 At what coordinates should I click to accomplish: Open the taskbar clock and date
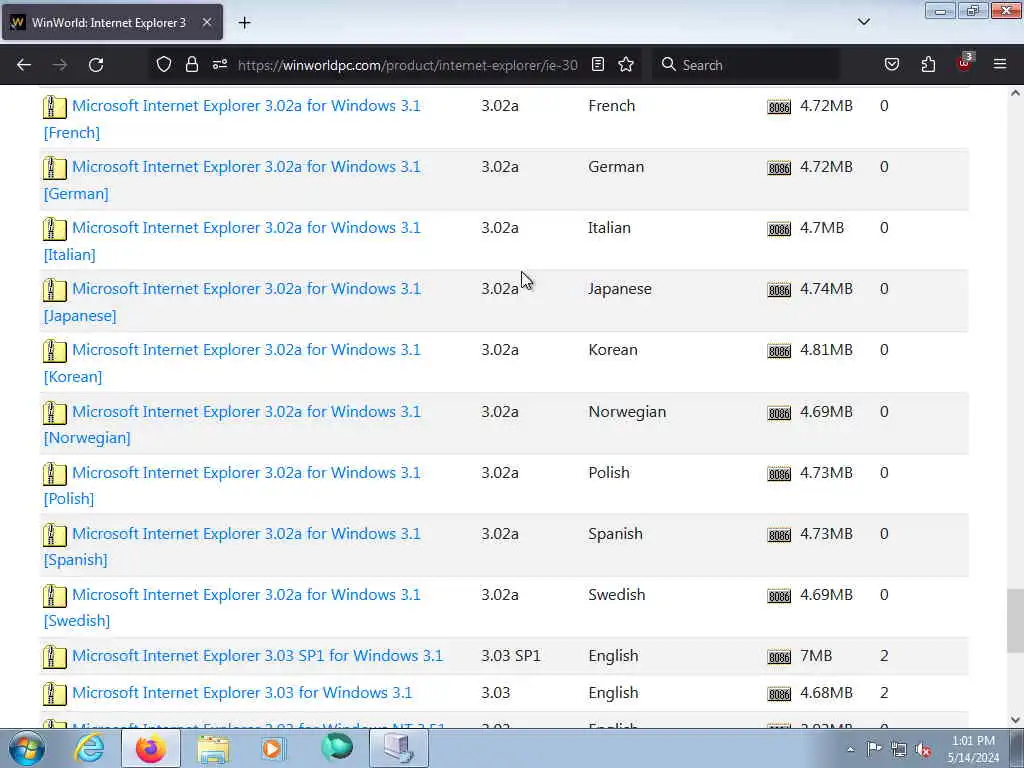pos(973,749)
